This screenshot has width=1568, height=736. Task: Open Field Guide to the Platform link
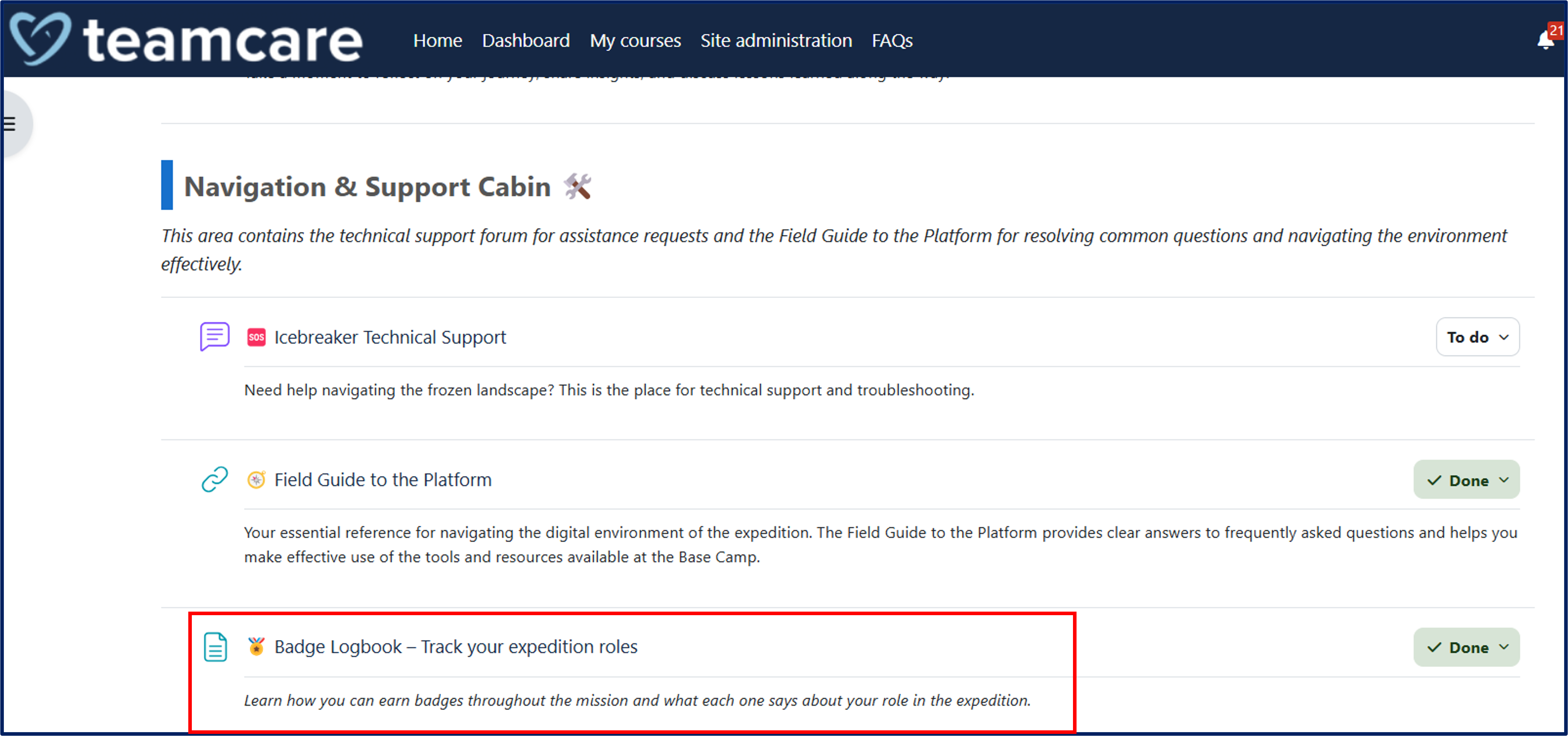(382, 480)
